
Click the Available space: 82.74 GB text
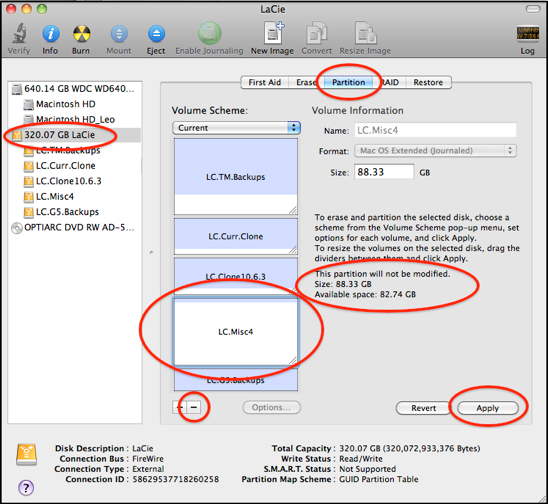click(365, 294)
